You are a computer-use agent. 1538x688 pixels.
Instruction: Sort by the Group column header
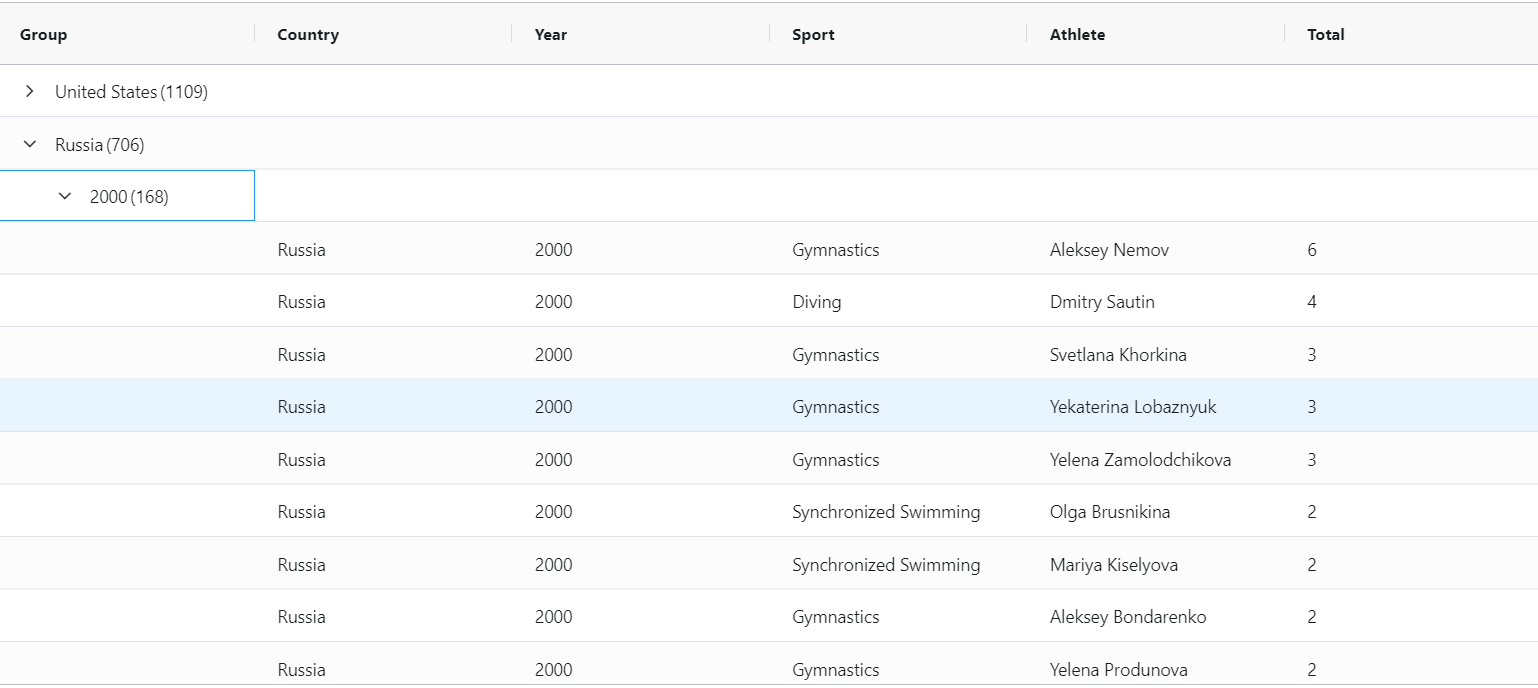44,35
